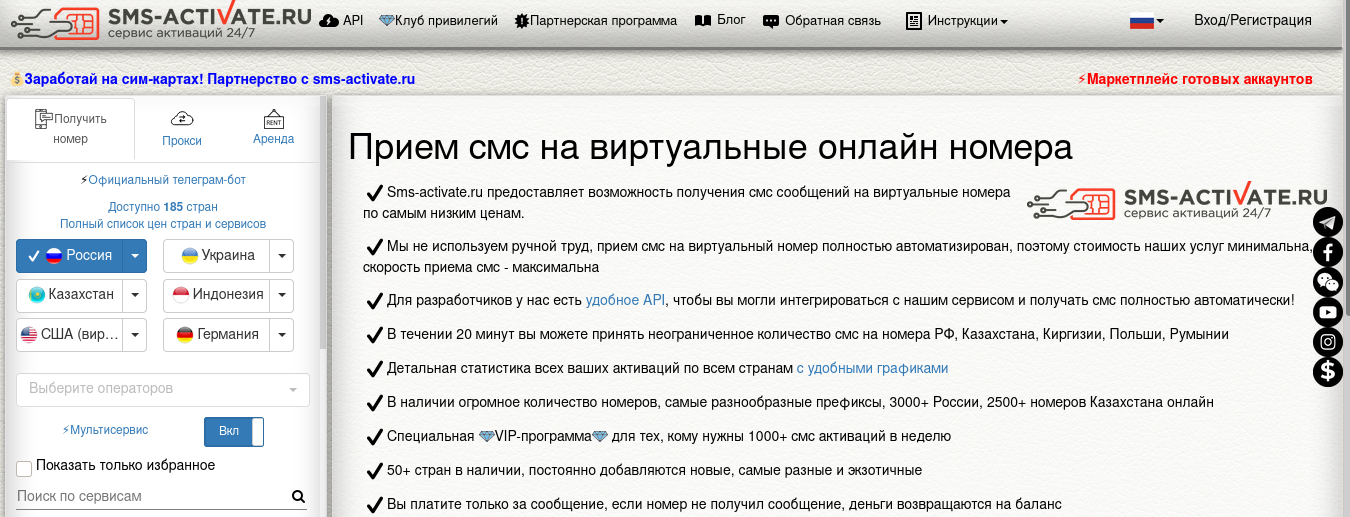This screenshot has height=517, width=1350.
Task: Select Украина country button
Action: click(217, 256)
